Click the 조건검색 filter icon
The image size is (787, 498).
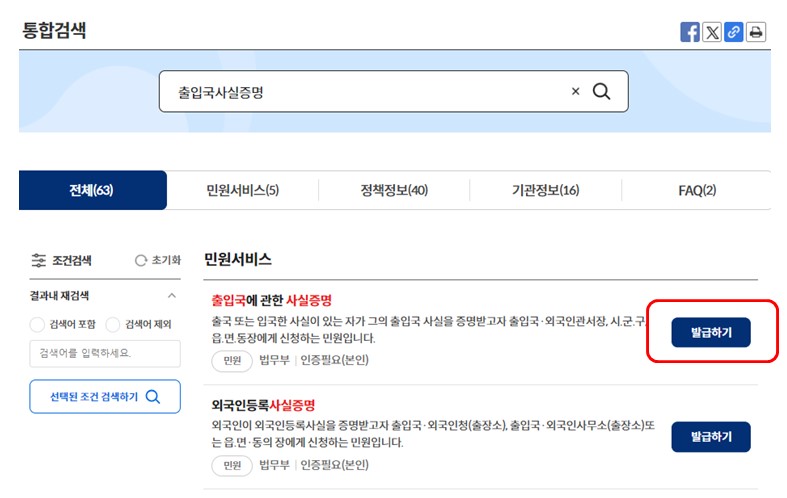tap(39, 261)
